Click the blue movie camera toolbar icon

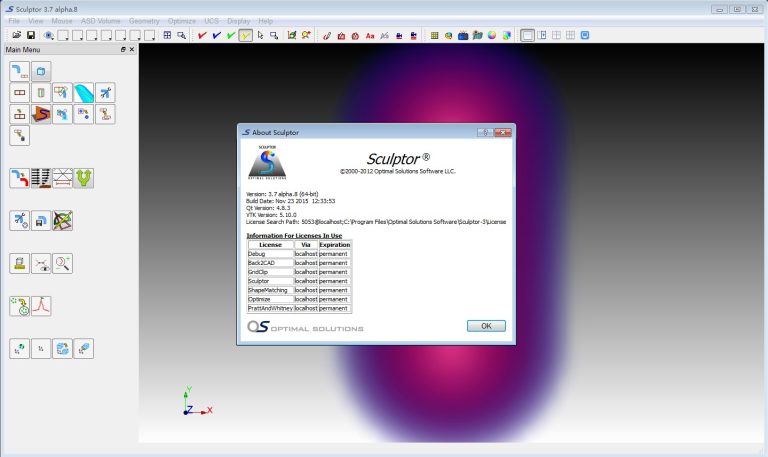[x=463, y=35]
